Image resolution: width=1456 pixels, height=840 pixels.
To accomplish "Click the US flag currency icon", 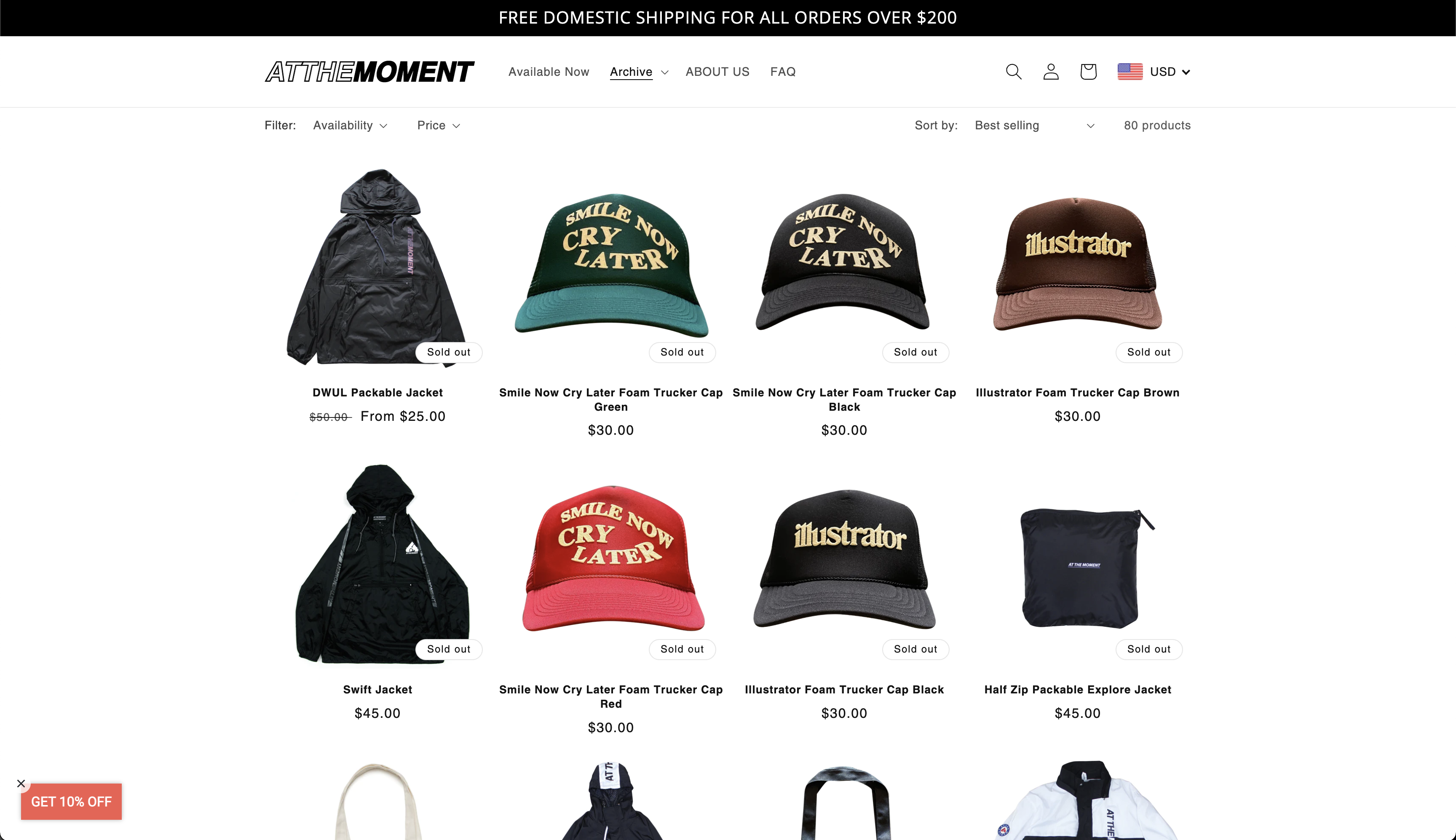I will pyautogui.click(x=1129, y=72).
